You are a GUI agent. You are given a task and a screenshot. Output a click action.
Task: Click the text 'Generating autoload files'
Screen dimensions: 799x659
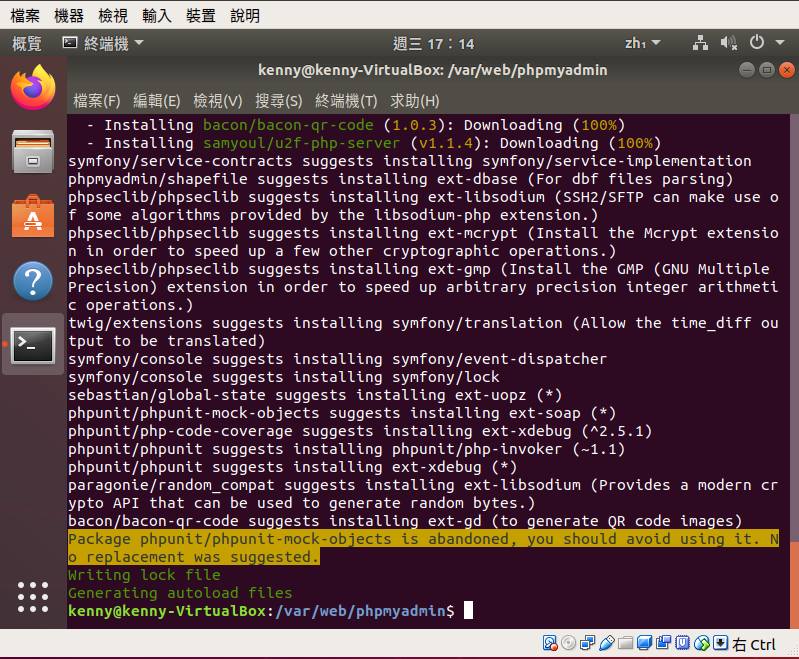pos(180,593)
